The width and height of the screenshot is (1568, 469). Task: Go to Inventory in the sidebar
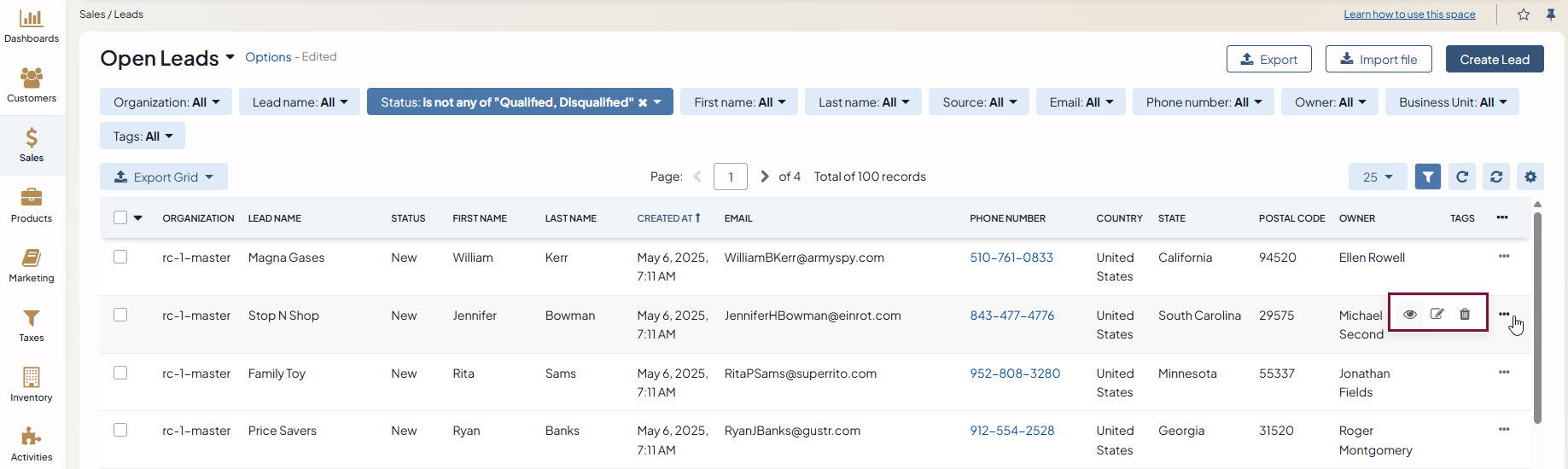tap(32, 385)
